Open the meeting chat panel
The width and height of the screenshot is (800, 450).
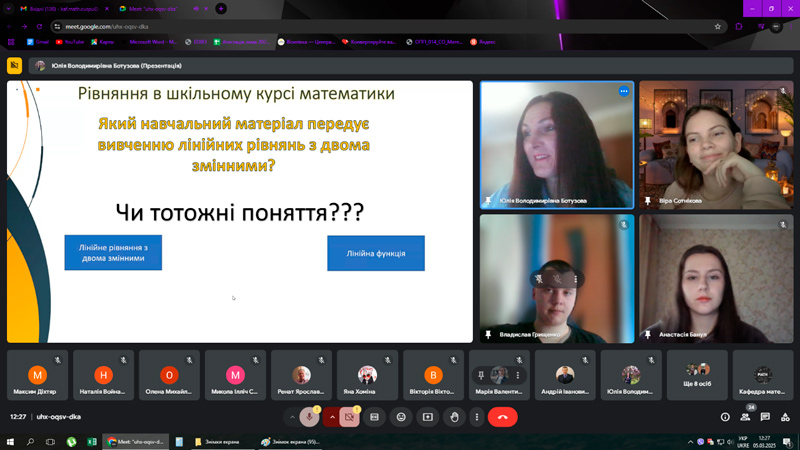(x=765, y=417)
